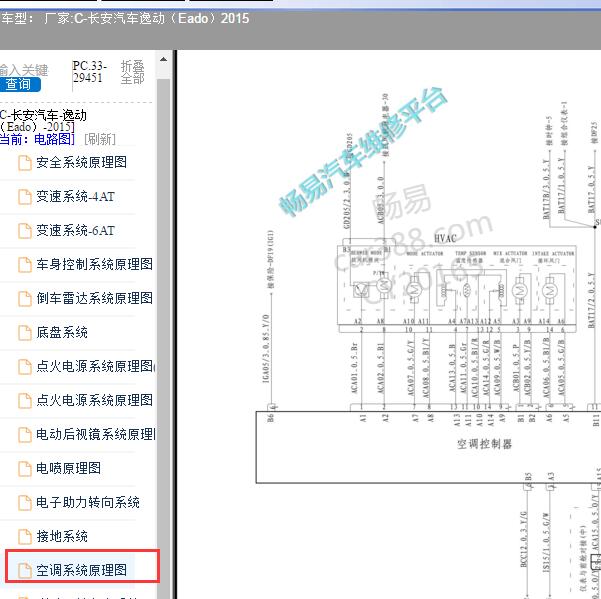Click file icon beside 安全系统原理图
The width and height of the screenshot is (601, 599).
click(25, 163)
